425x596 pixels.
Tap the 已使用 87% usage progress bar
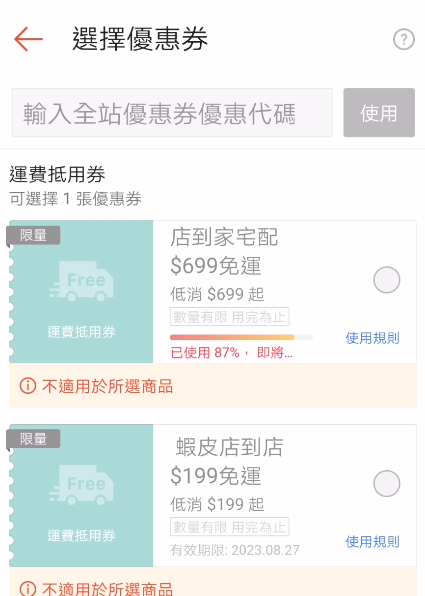pos(241,337)
